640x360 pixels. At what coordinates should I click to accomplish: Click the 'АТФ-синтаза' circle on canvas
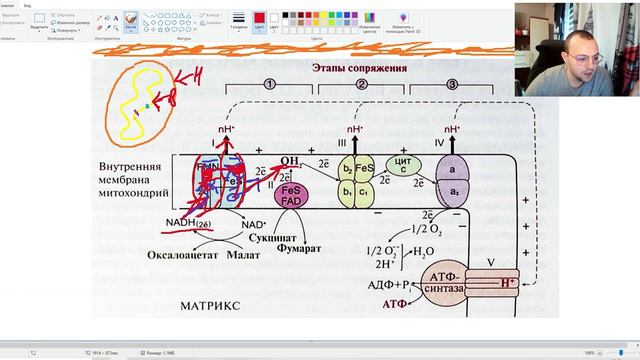[444, 283]
